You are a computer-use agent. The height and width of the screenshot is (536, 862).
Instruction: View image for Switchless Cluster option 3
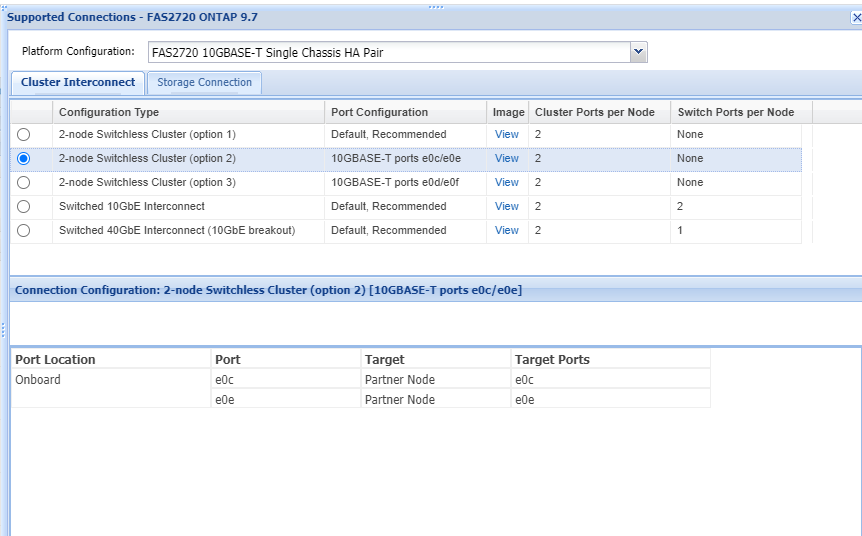(x=507, y=183)
